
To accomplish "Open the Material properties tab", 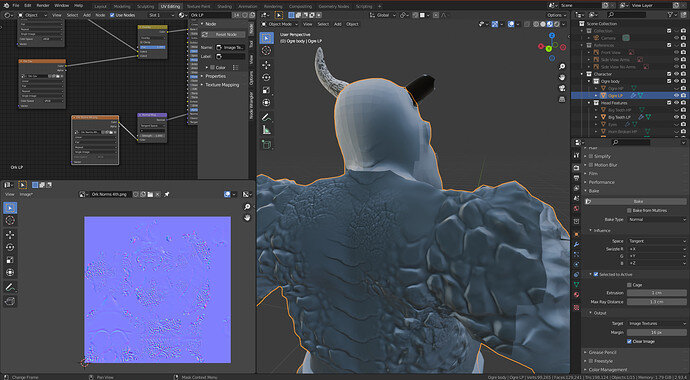I will (576, 295).
